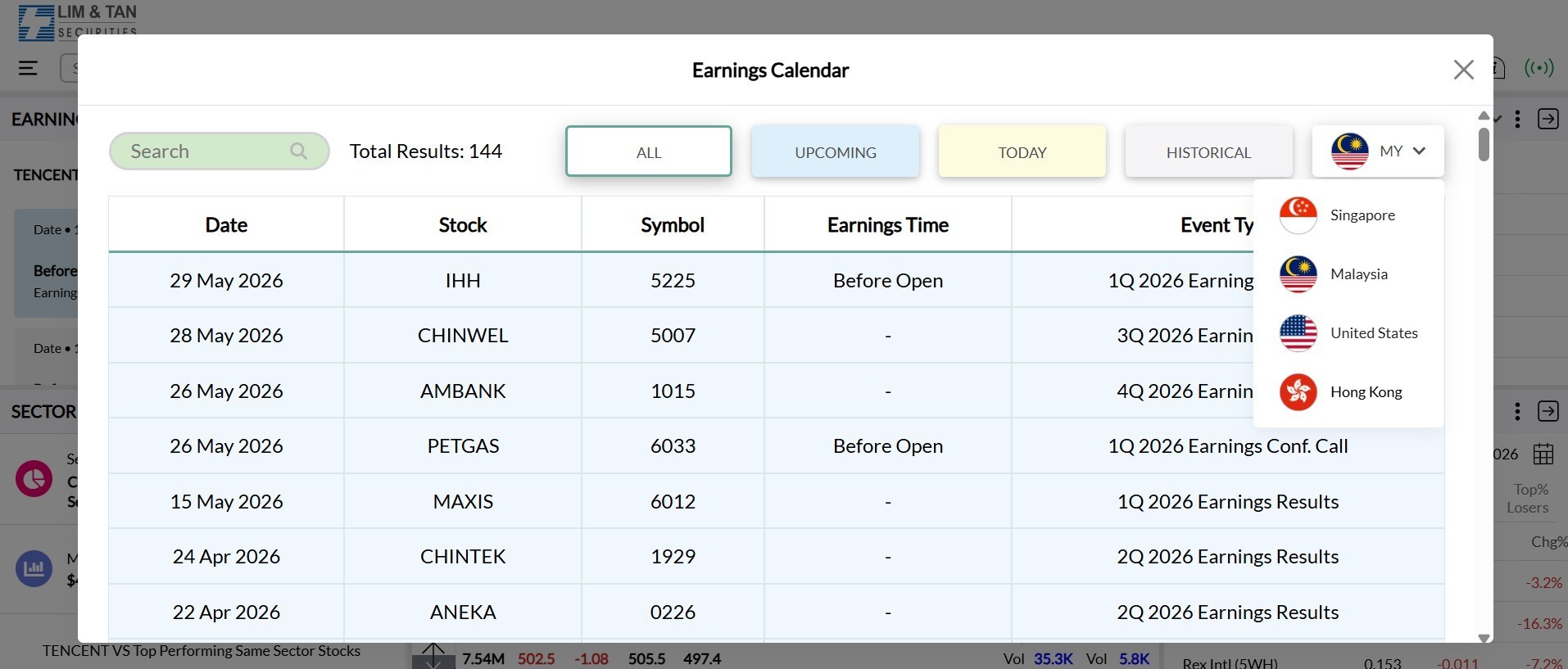Screen dimensions: 1568x669
Task: Show HISTORICAL earnings filter
Action: [1208, 151]
